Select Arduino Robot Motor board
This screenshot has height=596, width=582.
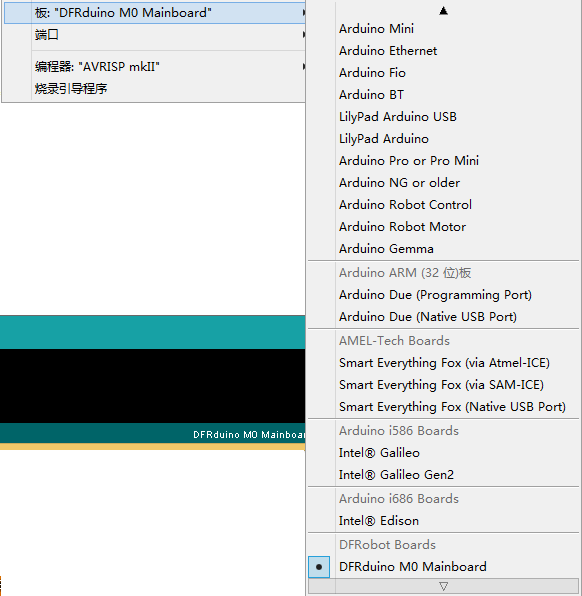pos(443,227)
